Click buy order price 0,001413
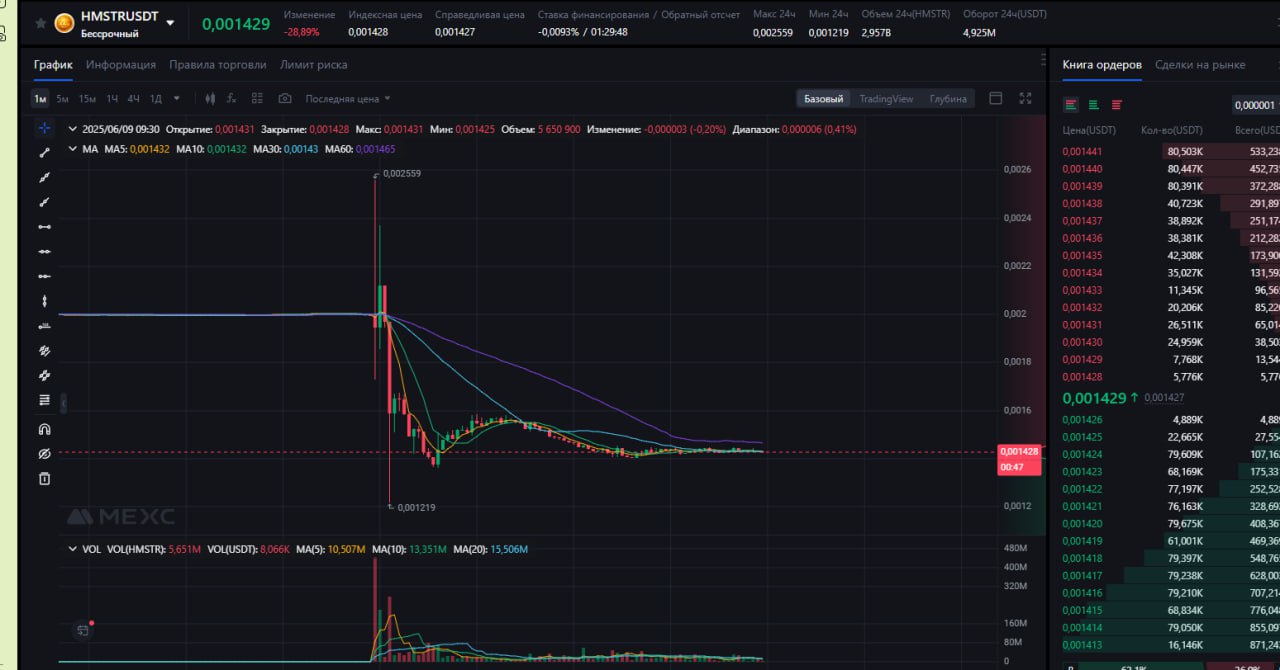The image size is (1280, 670). pyautogui.click(x=1082, y=645)
